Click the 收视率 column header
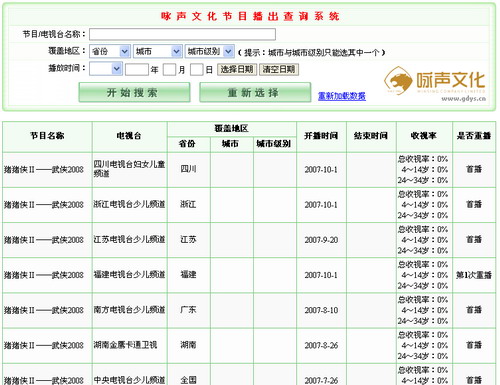The image size is (500, 385). click(x=424, y=136)
